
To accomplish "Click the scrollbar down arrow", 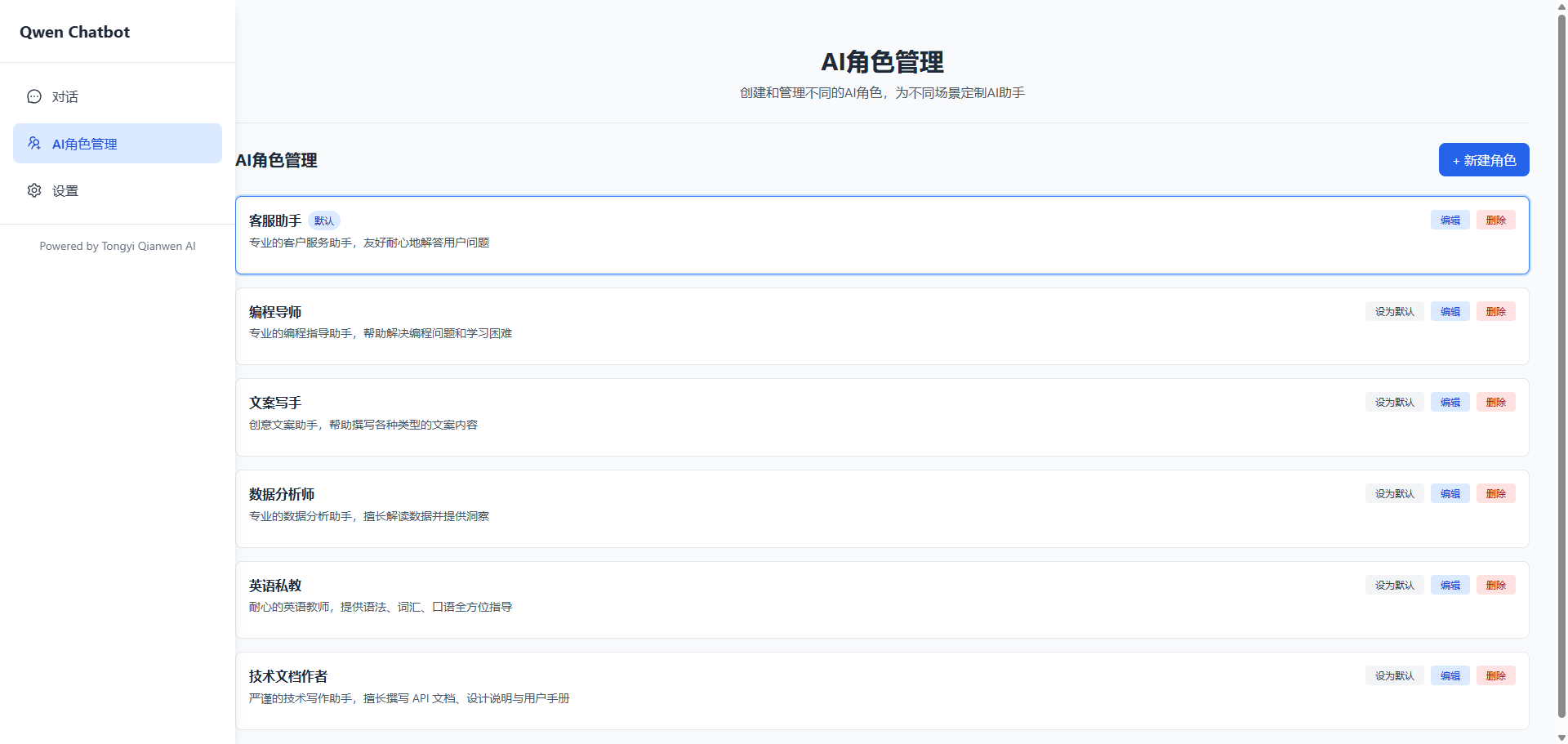I will 1561,737.
